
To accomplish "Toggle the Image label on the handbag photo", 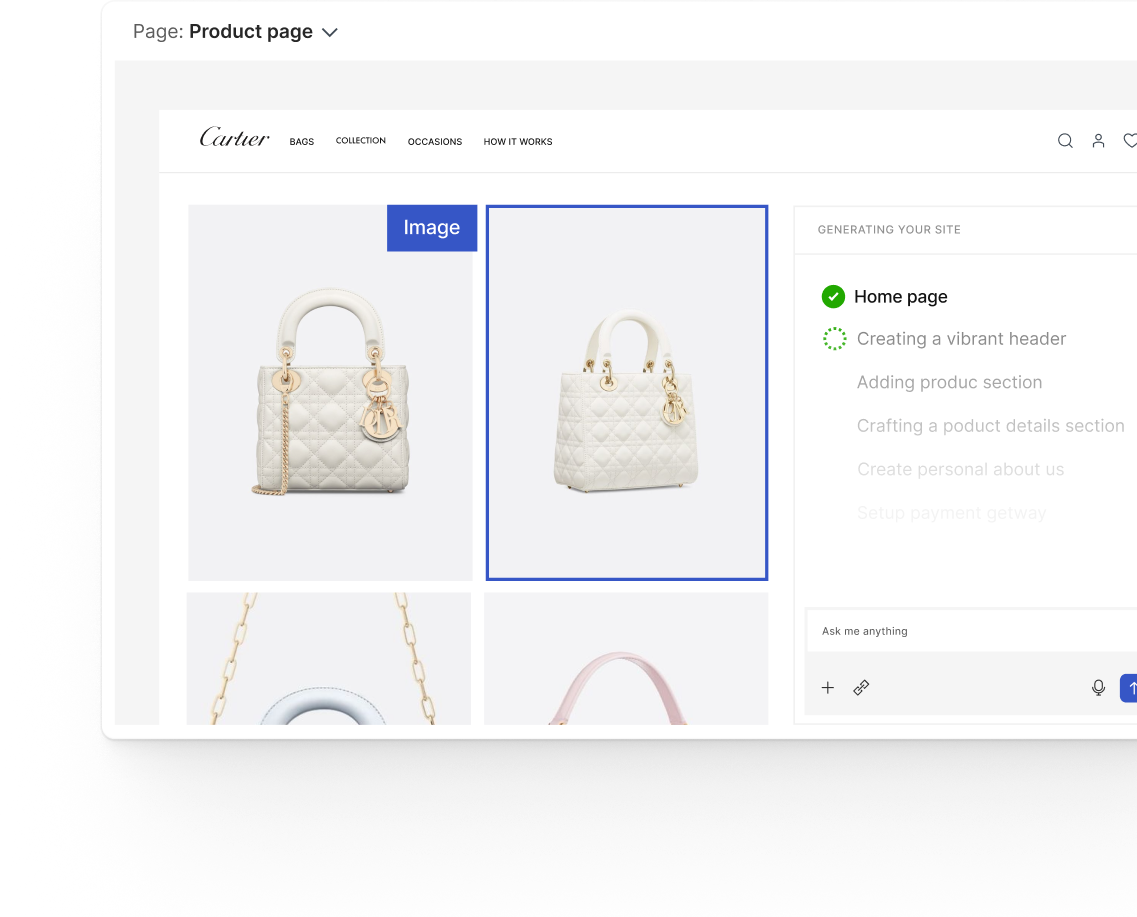I will click(x=431, y=228).
